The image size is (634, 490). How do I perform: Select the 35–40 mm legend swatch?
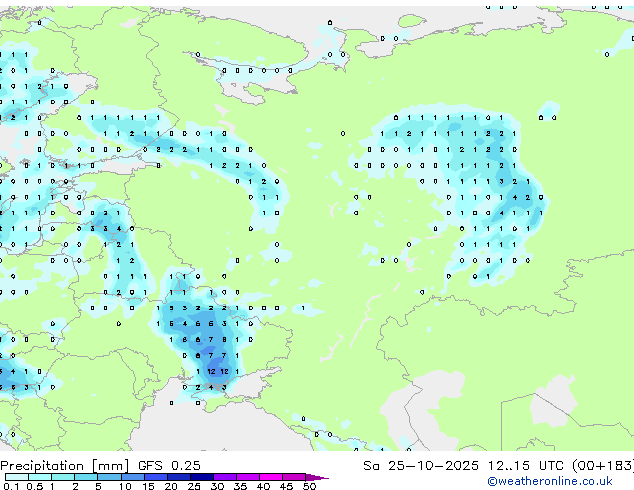(x=247, y=477)
